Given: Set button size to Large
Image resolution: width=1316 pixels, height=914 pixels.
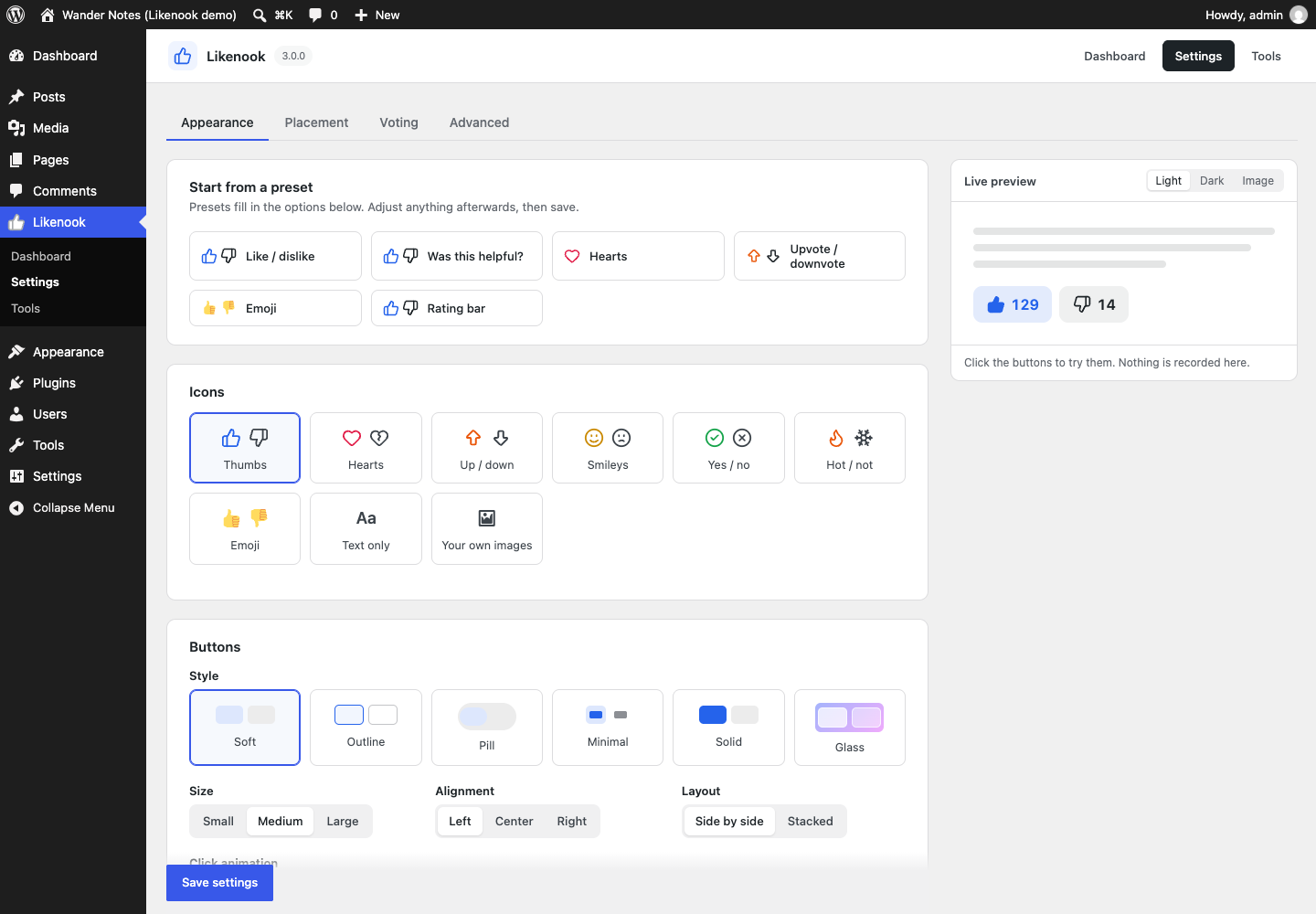Looking at the screenshot, I should 343,821.
